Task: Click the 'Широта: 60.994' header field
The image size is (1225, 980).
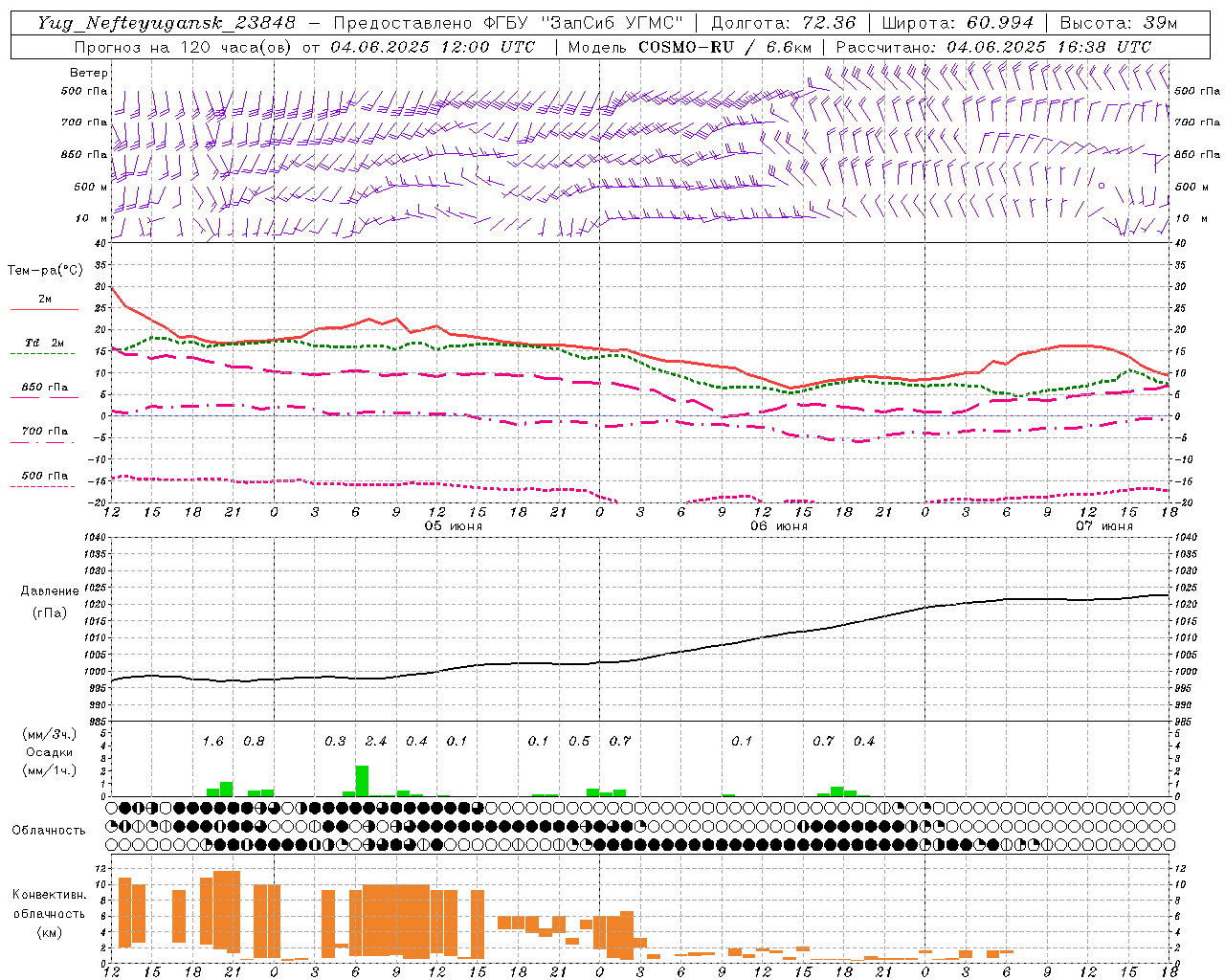Action: click(957, 23)
